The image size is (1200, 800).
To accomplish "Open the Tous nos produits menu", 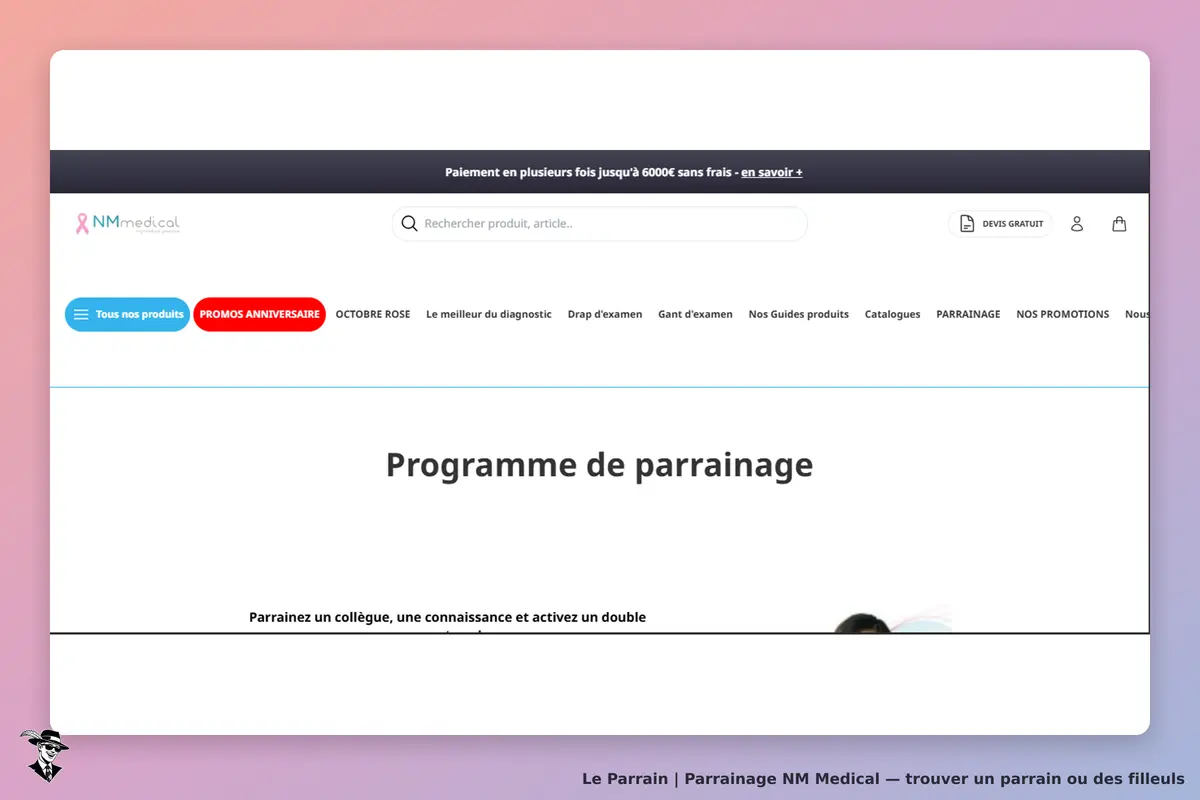I will (127, 314).
